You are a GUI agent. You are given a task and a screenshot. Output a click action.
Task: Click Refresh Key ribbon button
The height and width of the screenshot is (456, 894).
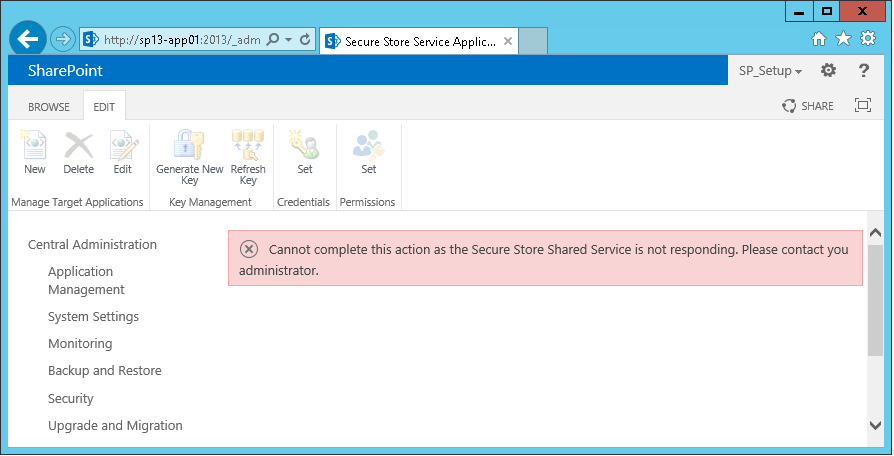pos(248,157)
